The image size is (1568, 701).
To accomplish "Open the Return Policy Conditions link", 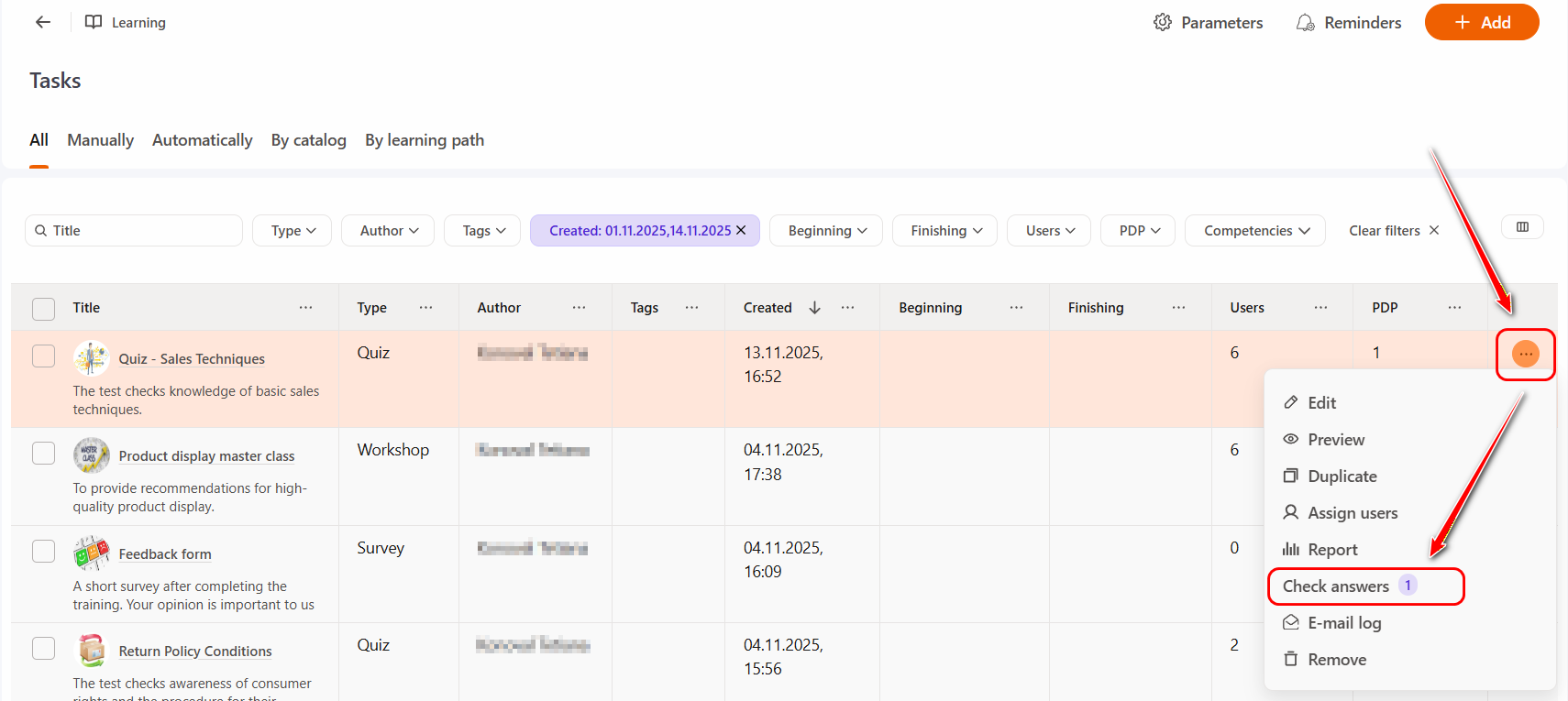I will [x=195, y=652].
